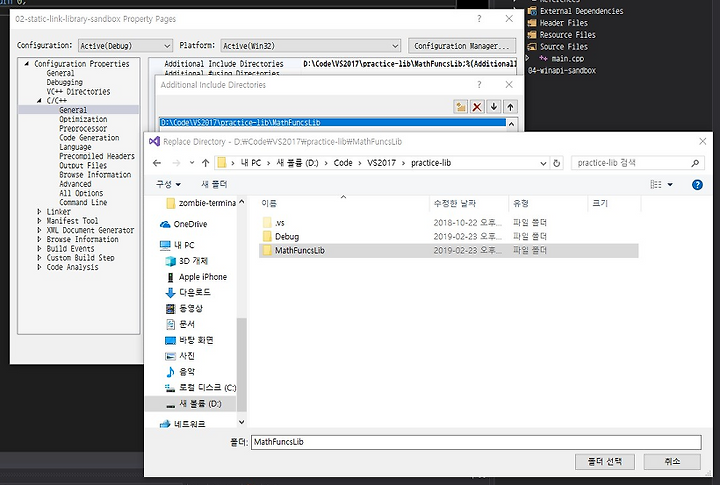The height and width of the screenshot is (485, 720).
Task: Open the 구성 menu dropdown
Action: tap(169, 185)
